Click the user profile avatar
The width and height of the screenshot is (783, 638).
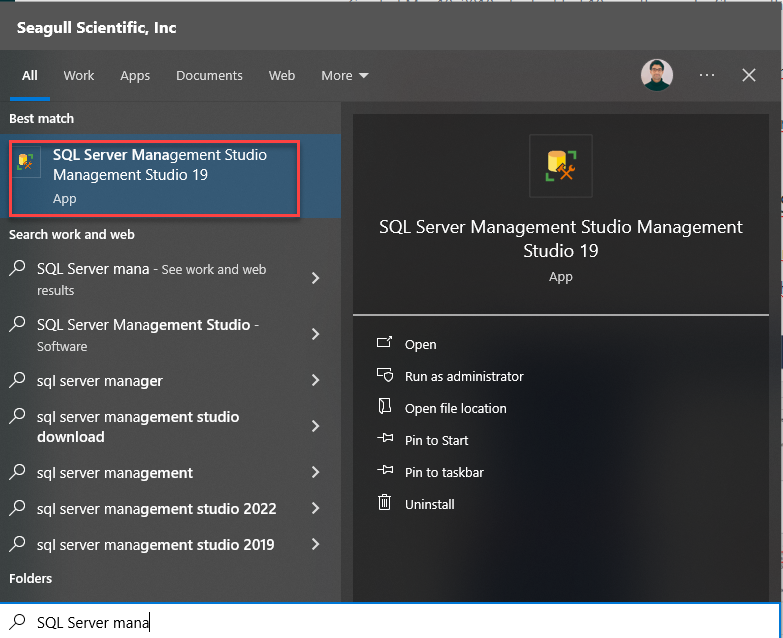coord(657,75)
